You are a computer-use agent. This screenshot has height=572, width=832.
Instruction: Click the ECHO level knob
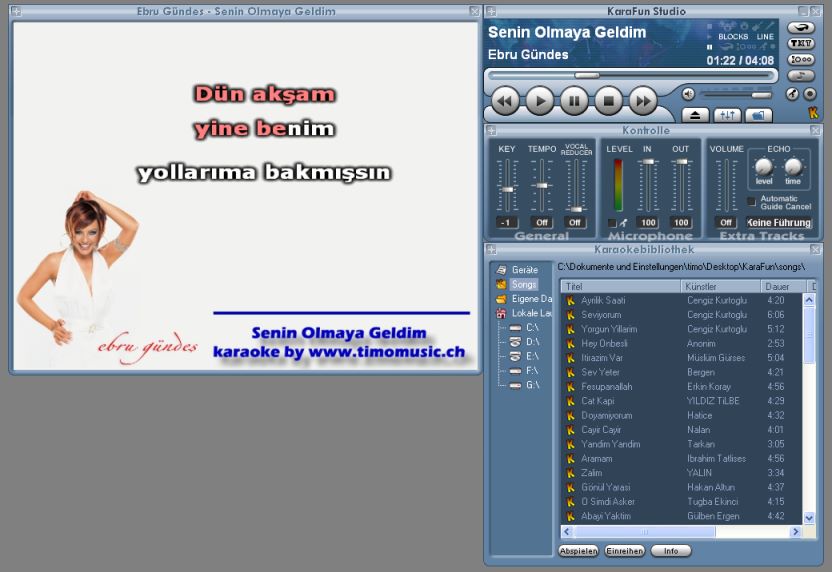[764, 167]
